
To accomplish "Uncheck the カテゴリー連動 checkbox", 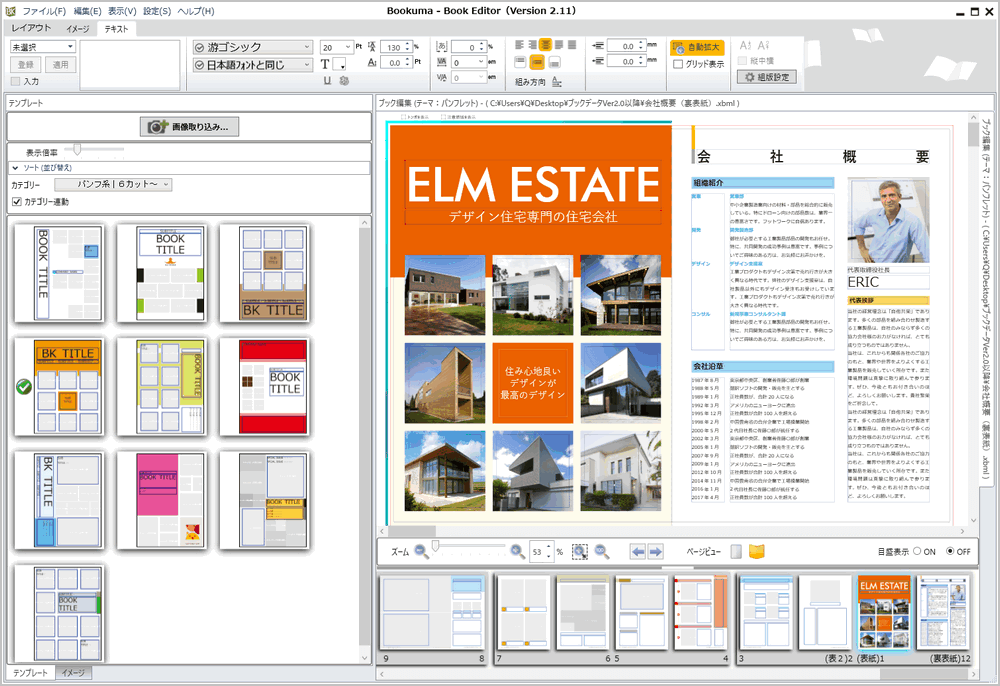I will point(16,202).
